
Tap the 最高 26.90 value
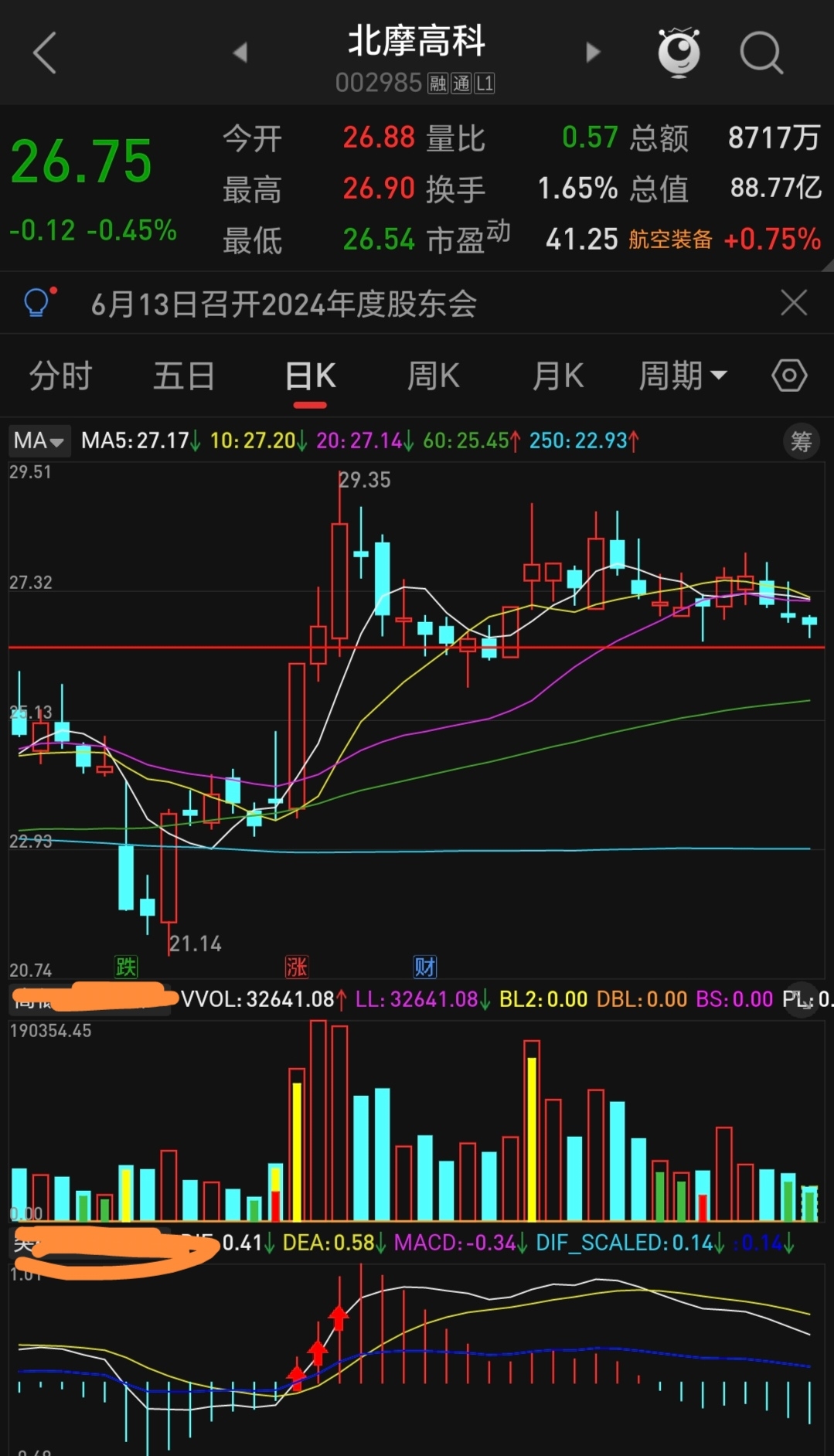pyautogui.click(x=379, y=189)
